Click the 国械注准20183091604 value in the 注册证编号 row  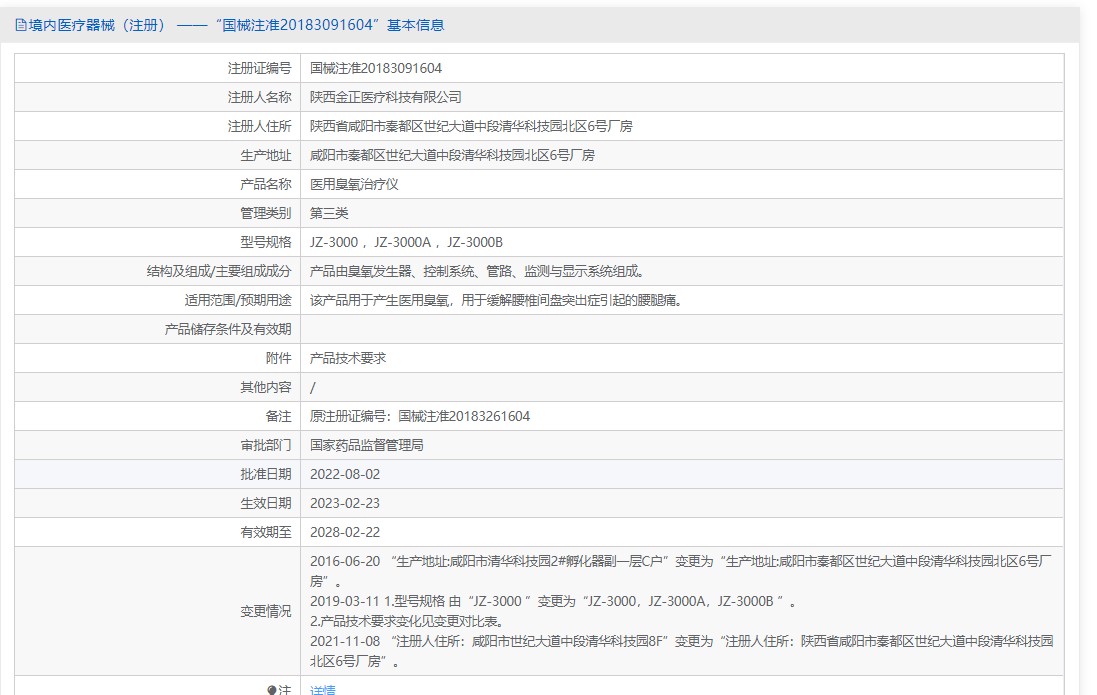tap(376, 68)
